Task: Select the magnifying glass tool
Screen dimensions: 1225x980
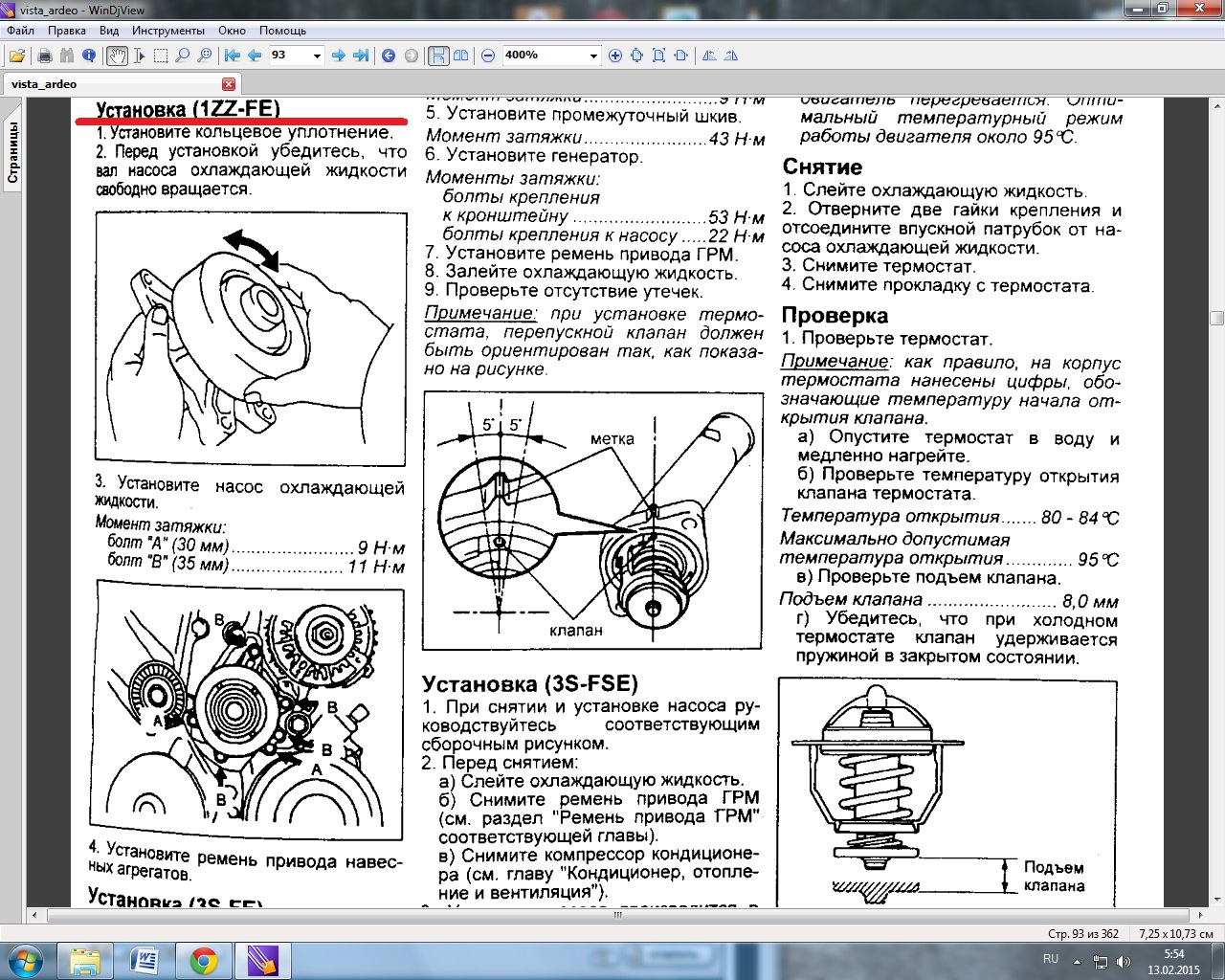Action: coord(182,56)
